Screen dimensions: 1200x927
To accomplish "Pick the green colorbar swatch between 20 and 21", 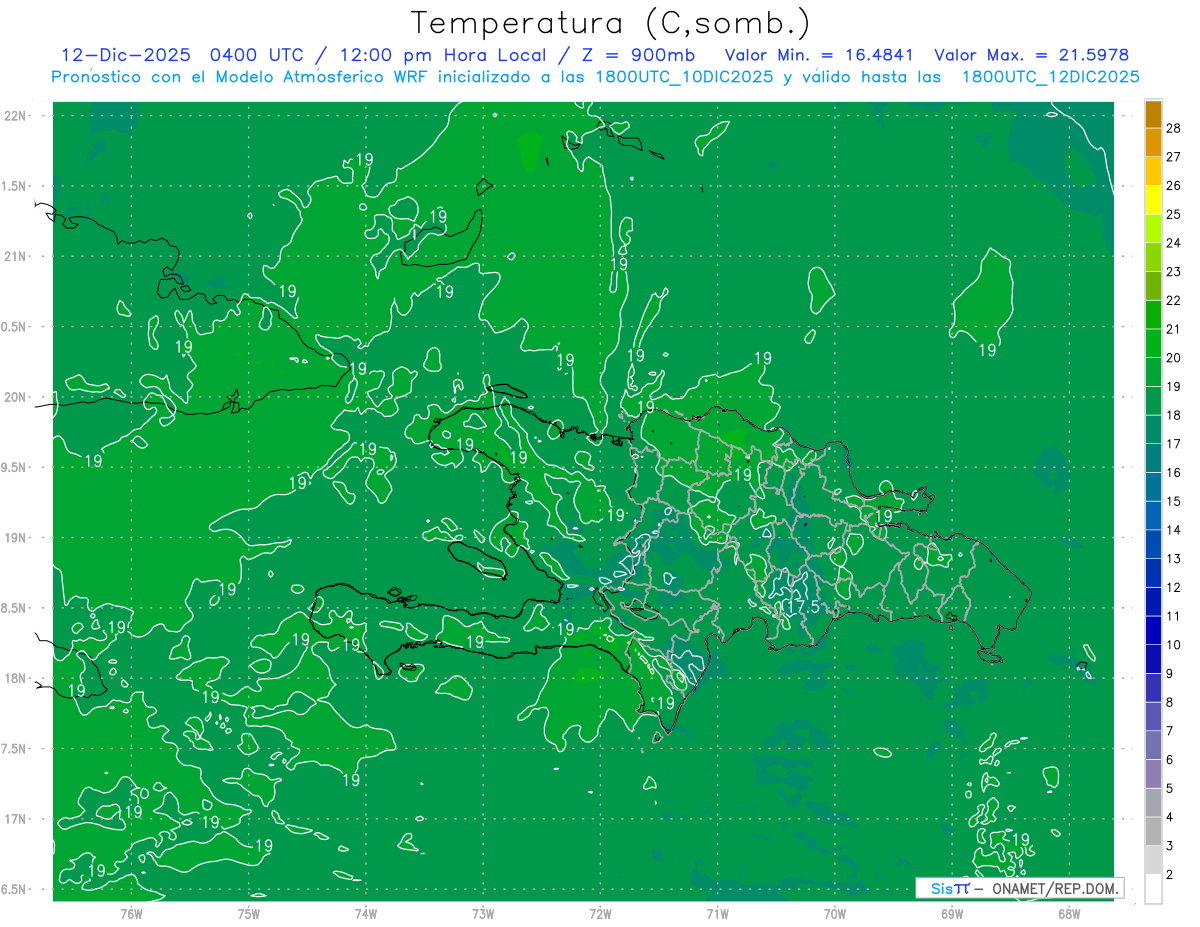I will [1153, 343].
